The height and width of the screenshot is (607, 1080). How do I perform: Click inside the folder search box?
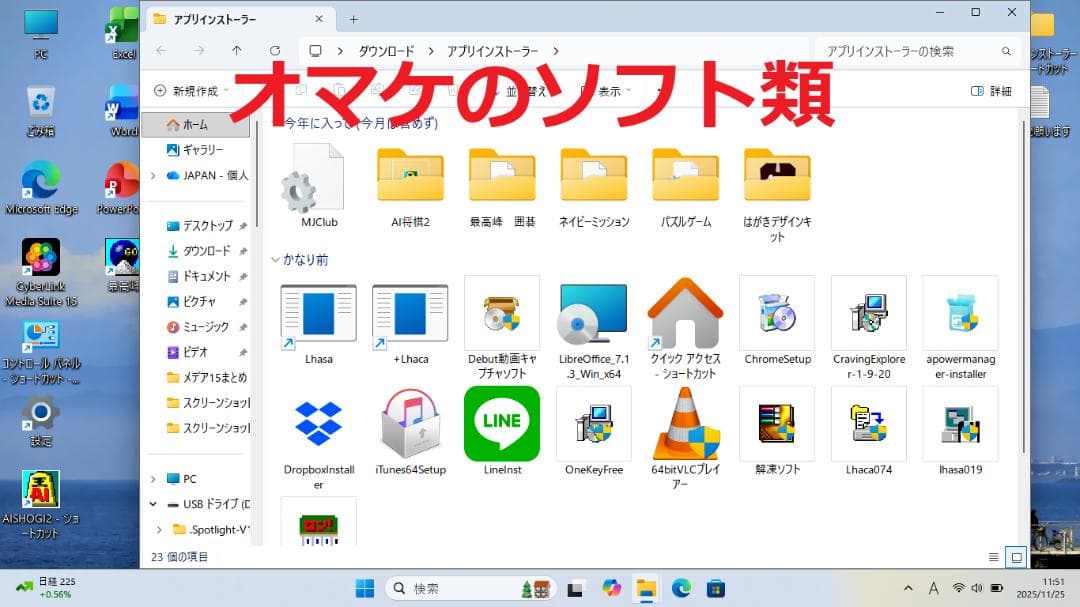[x=910, y=49]
